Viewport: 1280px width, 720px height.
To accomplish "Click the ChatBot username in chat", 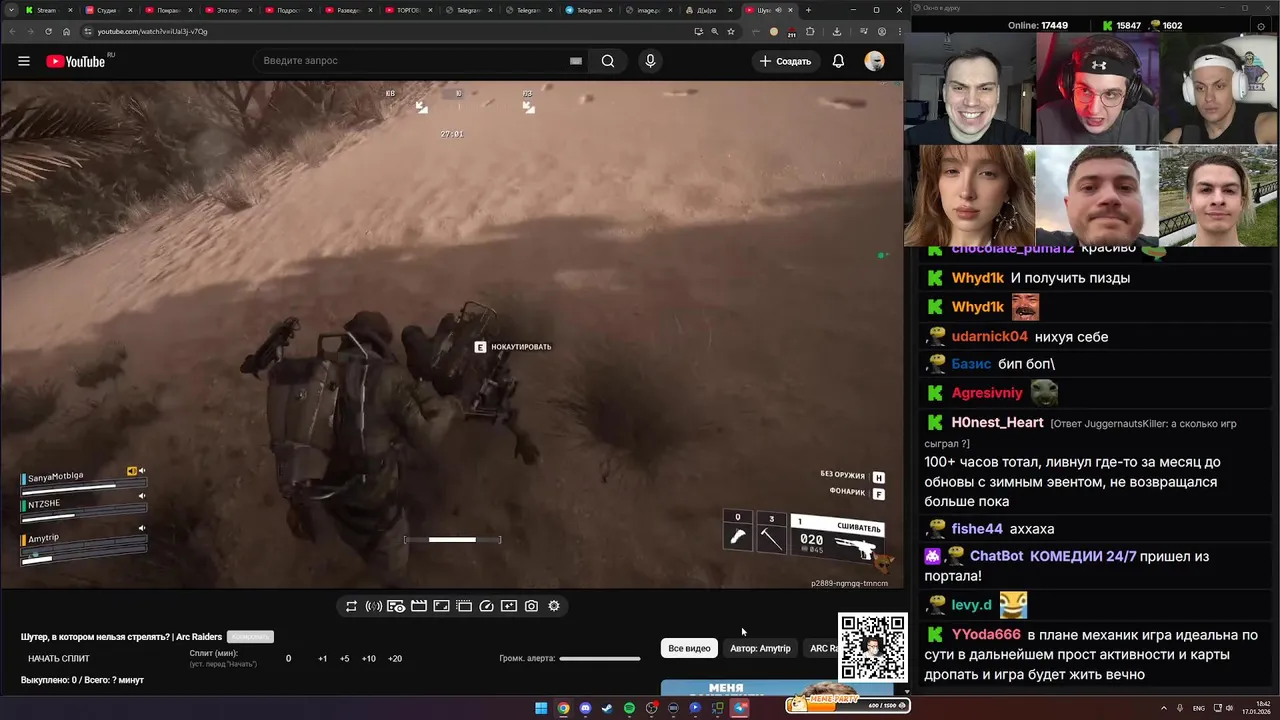I will (996, 556).
